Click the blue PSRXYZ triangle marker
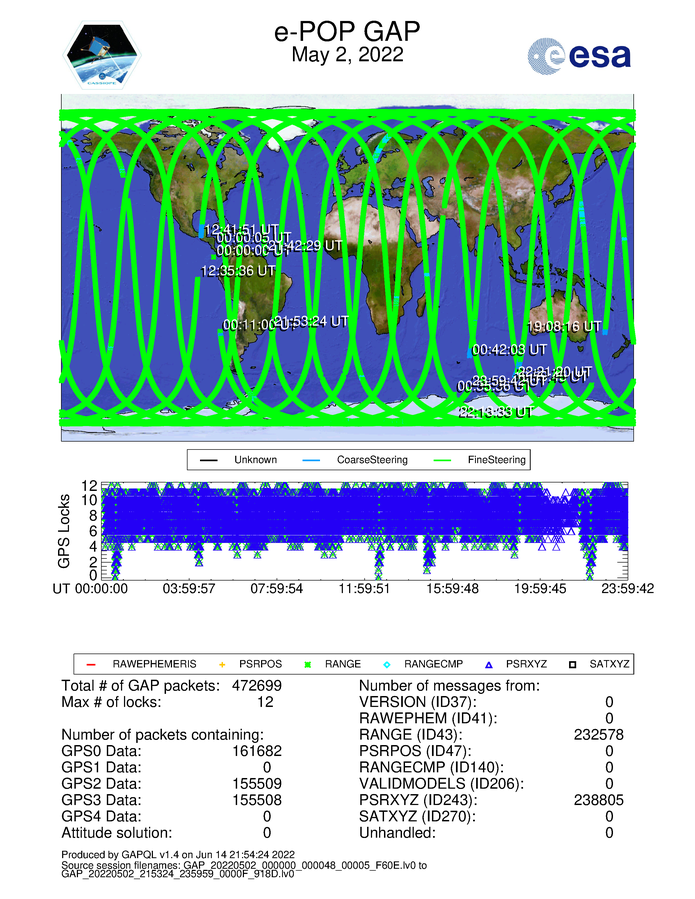The width and height of the screenshot is (695, 899). (x=489, y=663)
